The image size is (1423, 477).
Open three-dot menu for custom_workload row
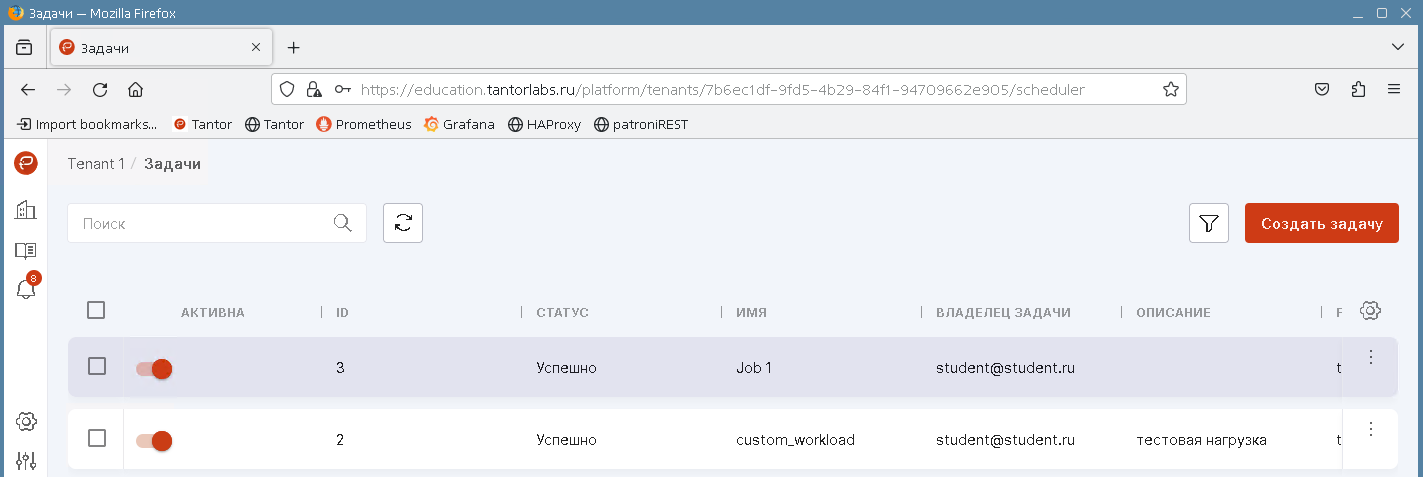point(1370,429)
